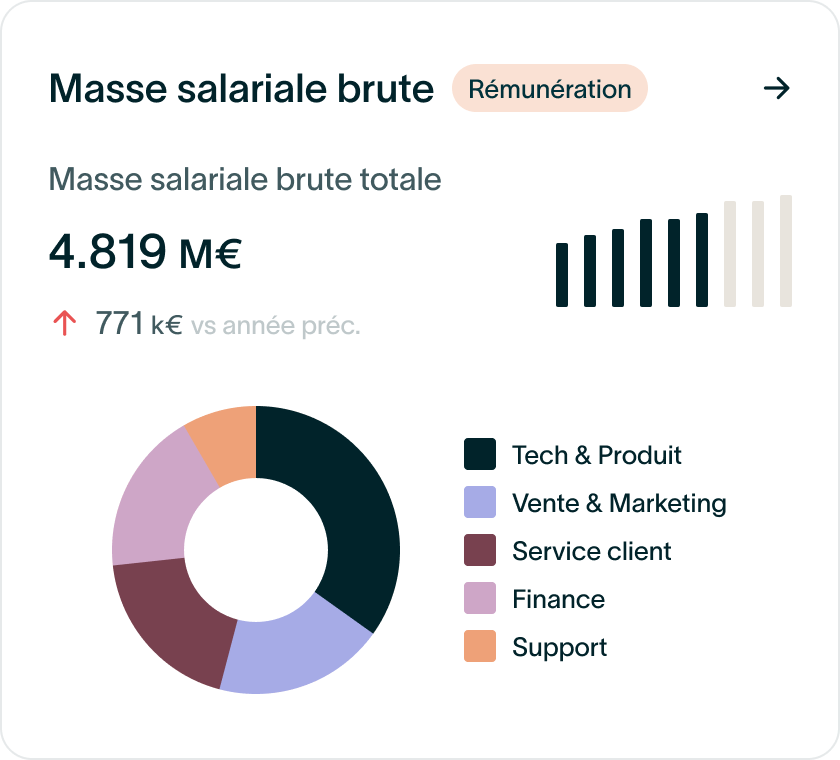The height and width of the screenshot is (760, 840).
Task: Select the Rémunération tag
Action: tap(550, 88)
